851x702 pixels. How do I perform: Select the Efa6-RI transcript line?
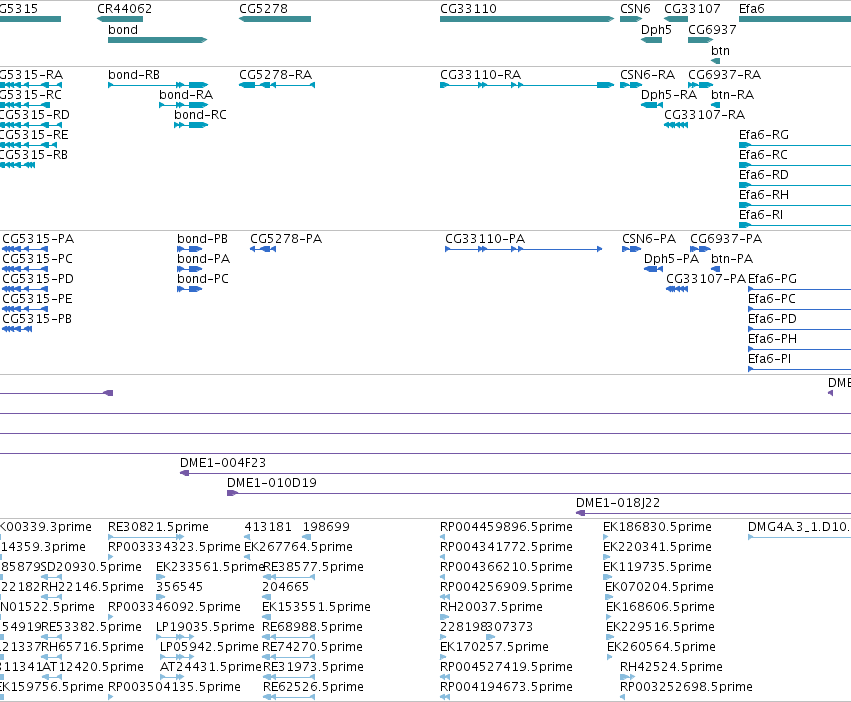(795, 225)
